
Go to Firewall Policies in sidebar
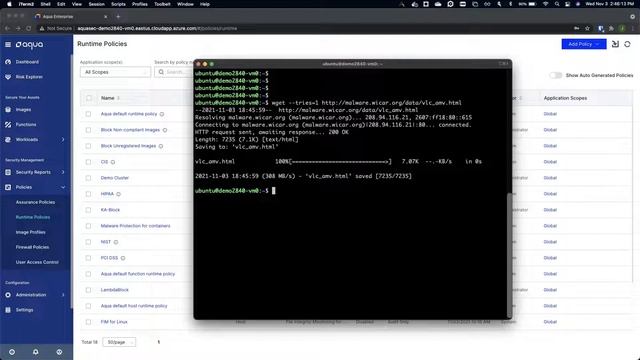pos(32,247)
